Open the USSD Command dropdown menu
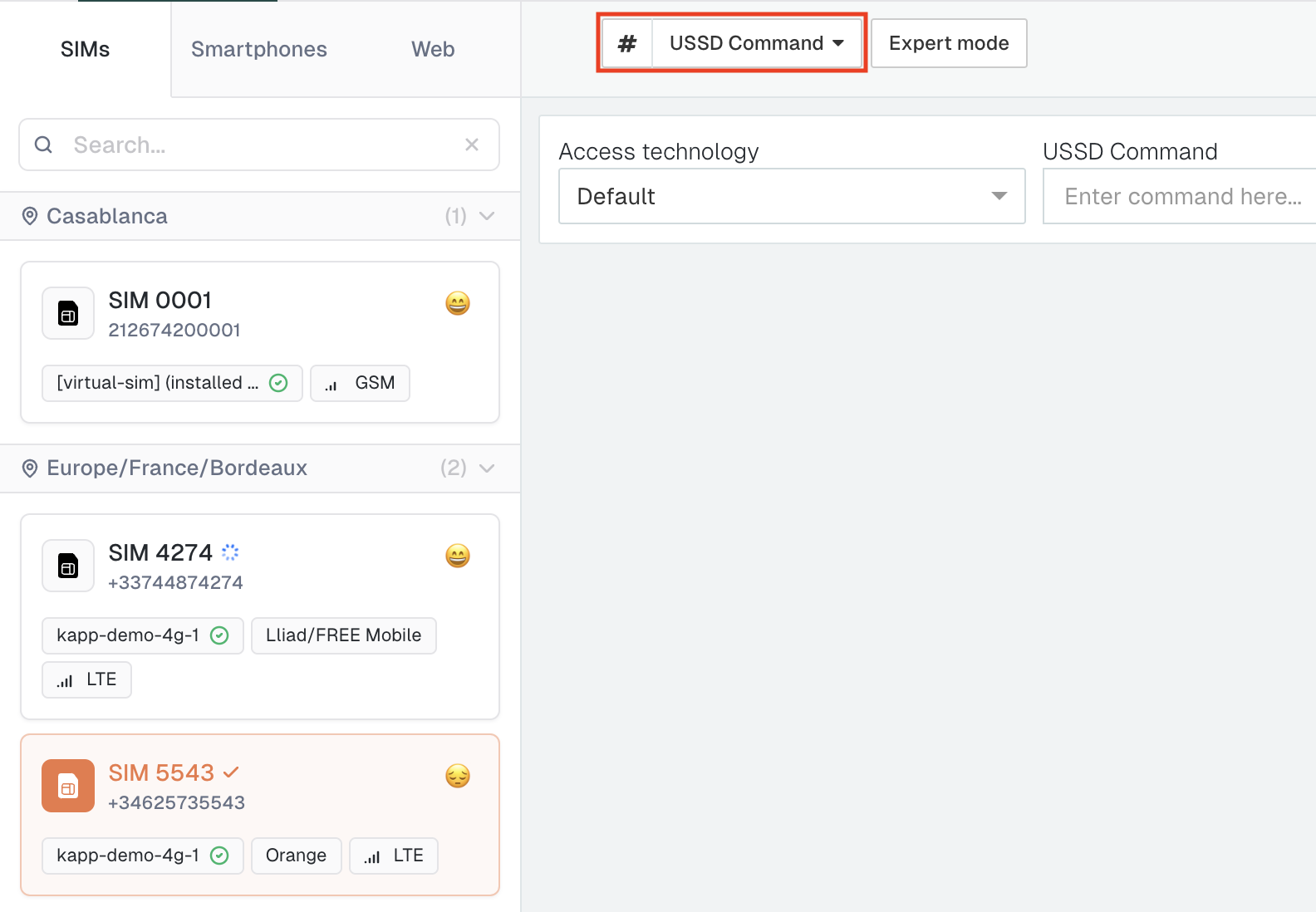Screen dimensions: 1316x912 [756, 43]
